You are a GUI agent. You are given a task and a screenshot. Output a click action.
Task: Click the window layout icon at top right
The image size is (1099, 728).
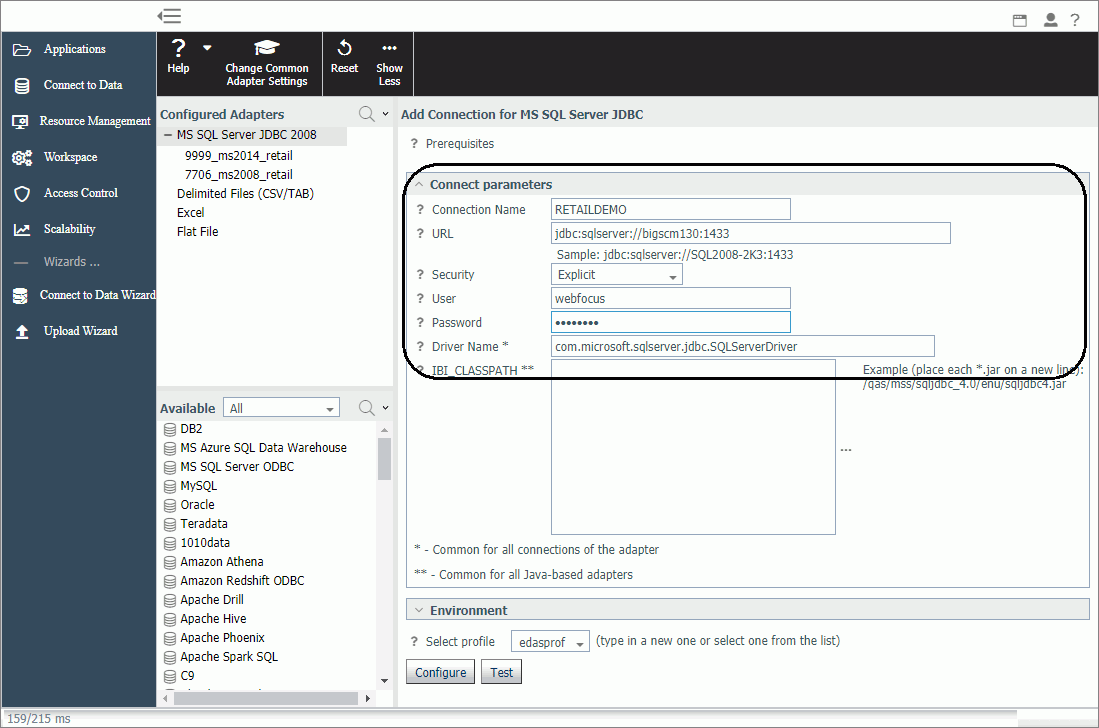pyautogui.click(x=1020, y=20)
